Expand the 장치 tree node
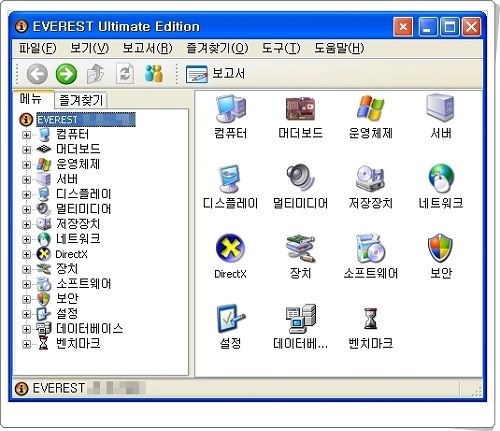Image resolution: width=500 pixels, height=431 pixels. pos(26,269)
